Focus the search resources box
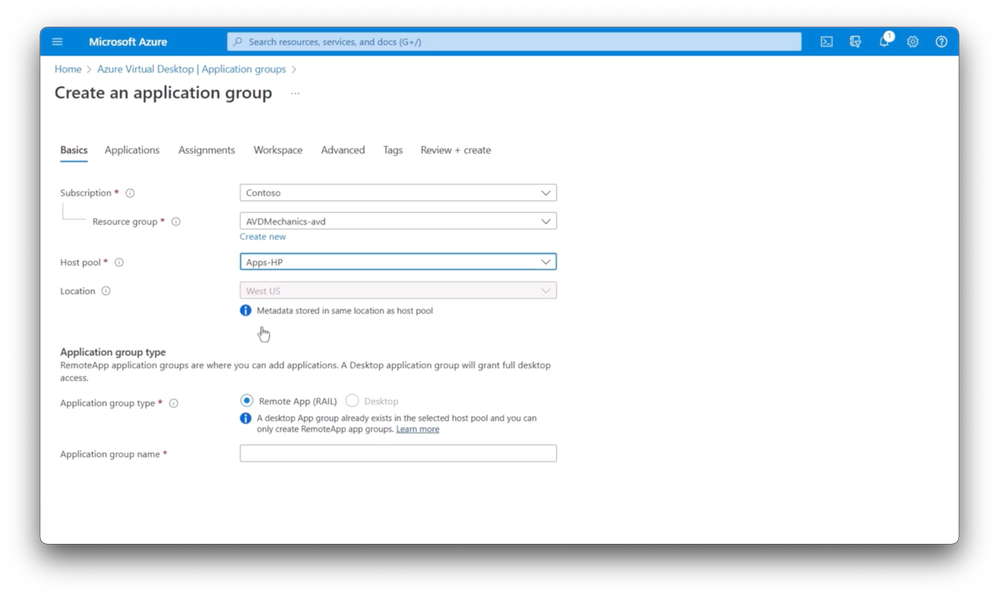The height and width of the screenshot is (597, 999). tap(514, 41)
